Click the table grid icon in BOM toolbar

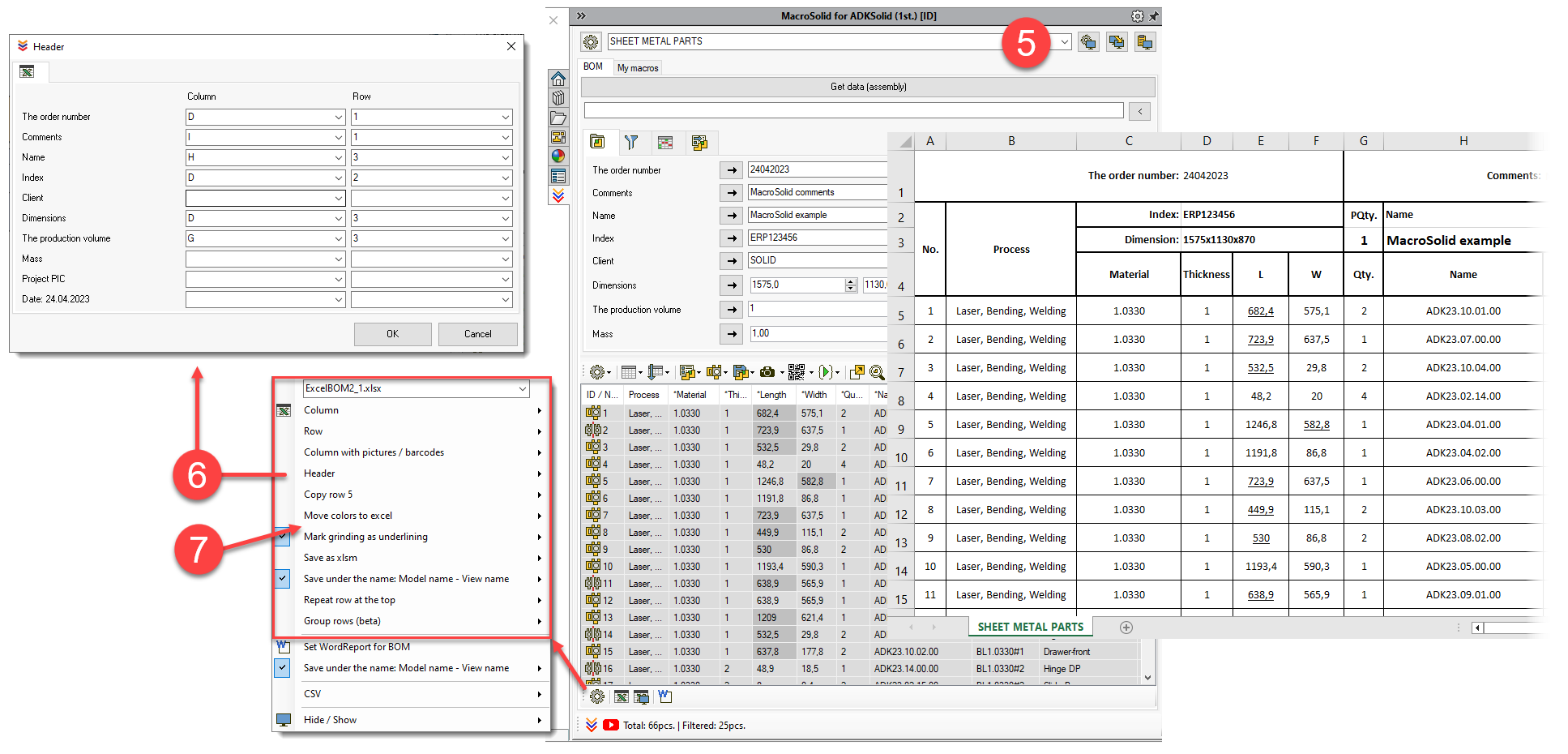pyautogui.click(x=628, y=372)
